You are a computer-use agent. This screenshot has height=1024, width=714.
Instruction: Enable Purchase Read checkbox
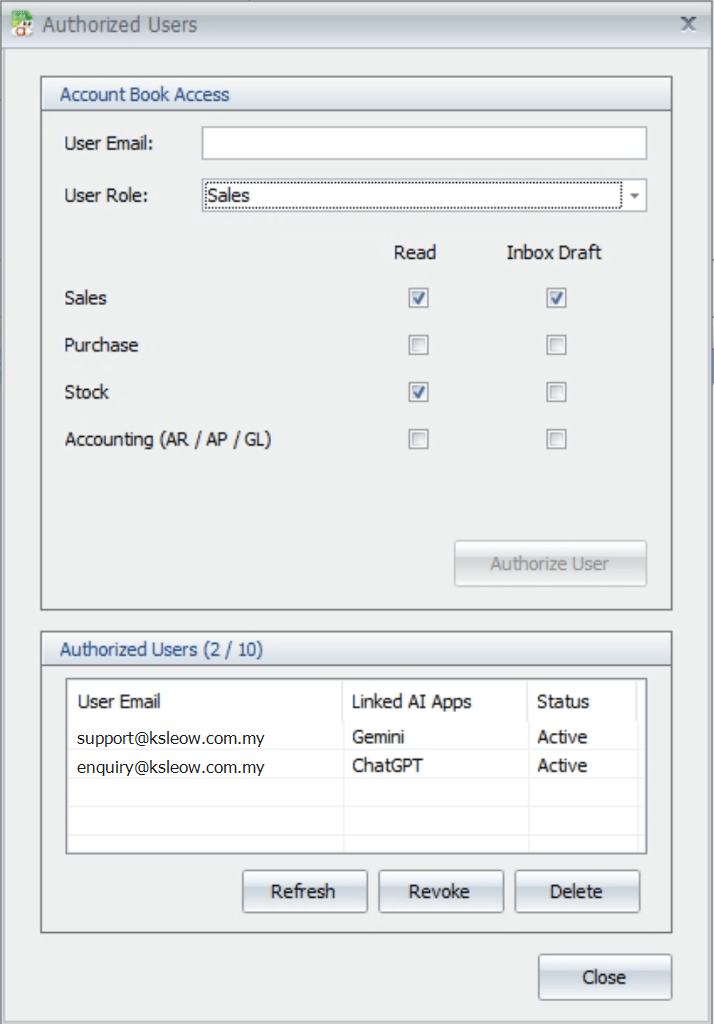(x=418, y=345)
